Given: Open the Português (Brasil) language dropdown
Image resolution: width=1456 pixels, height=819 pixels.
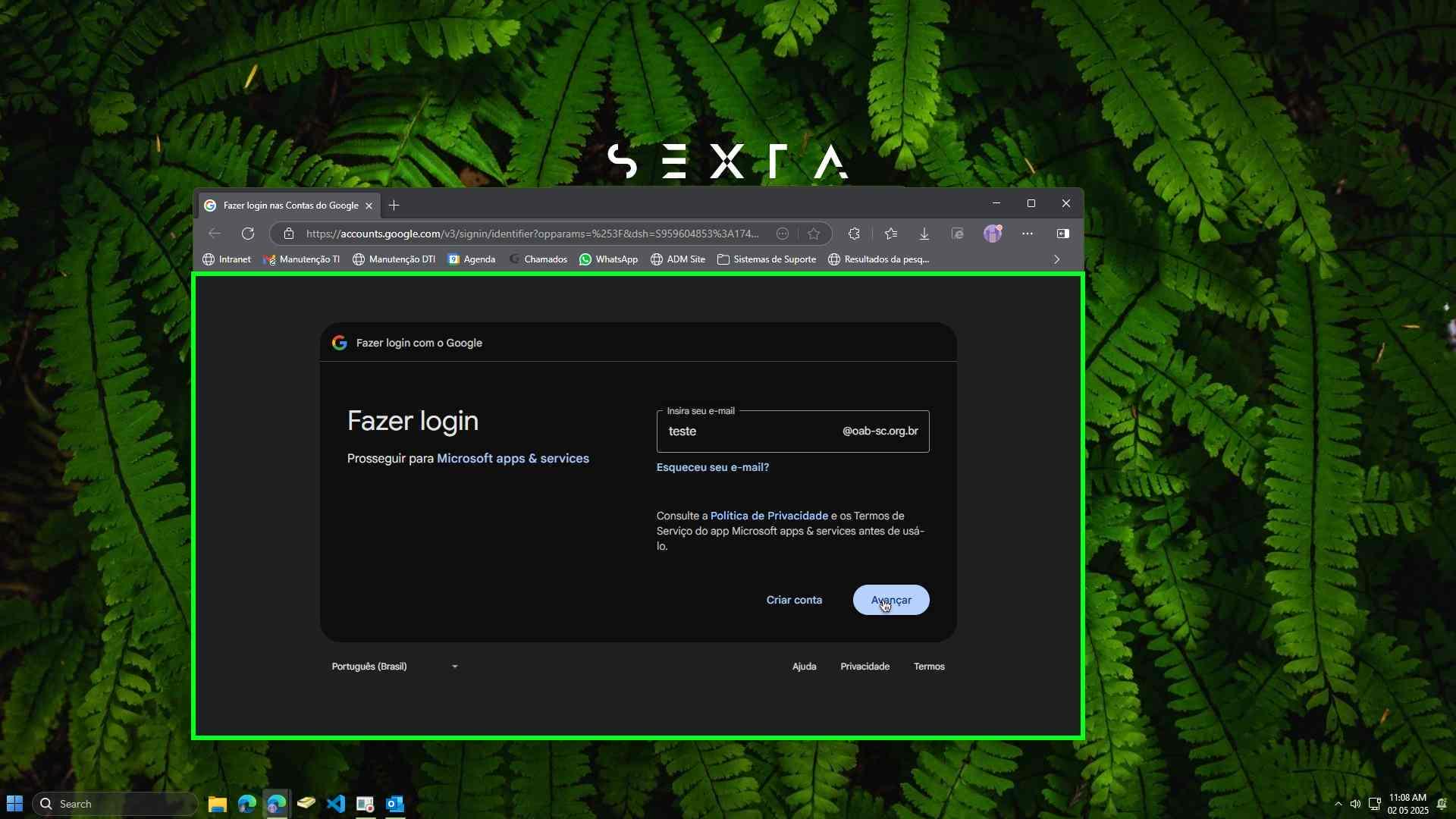Looking at the screenshot, I should [x=395, y=667].
